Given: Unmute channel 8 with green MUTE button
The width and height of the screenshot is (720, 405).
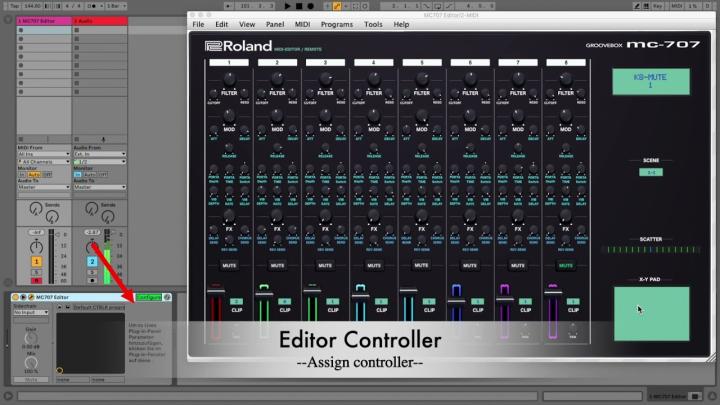Looking at the screenshot, I should 566,265.
